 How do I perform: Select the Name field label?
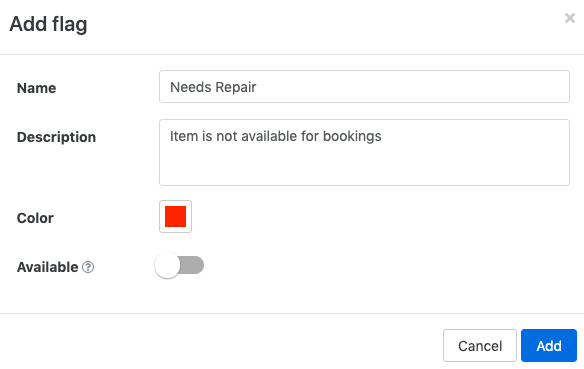[36, 88]
